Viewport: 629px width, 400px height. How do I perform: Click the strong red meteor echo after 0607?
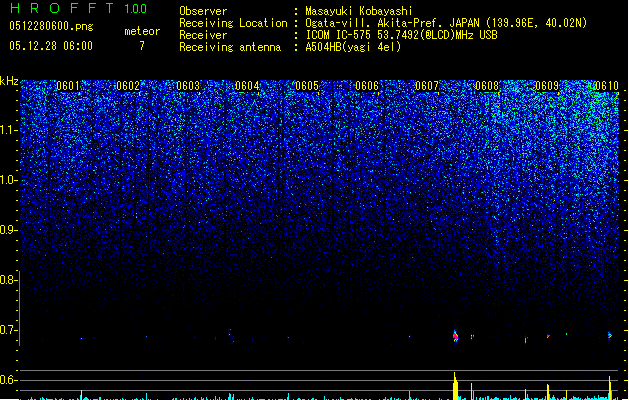(x=455, y=336)
